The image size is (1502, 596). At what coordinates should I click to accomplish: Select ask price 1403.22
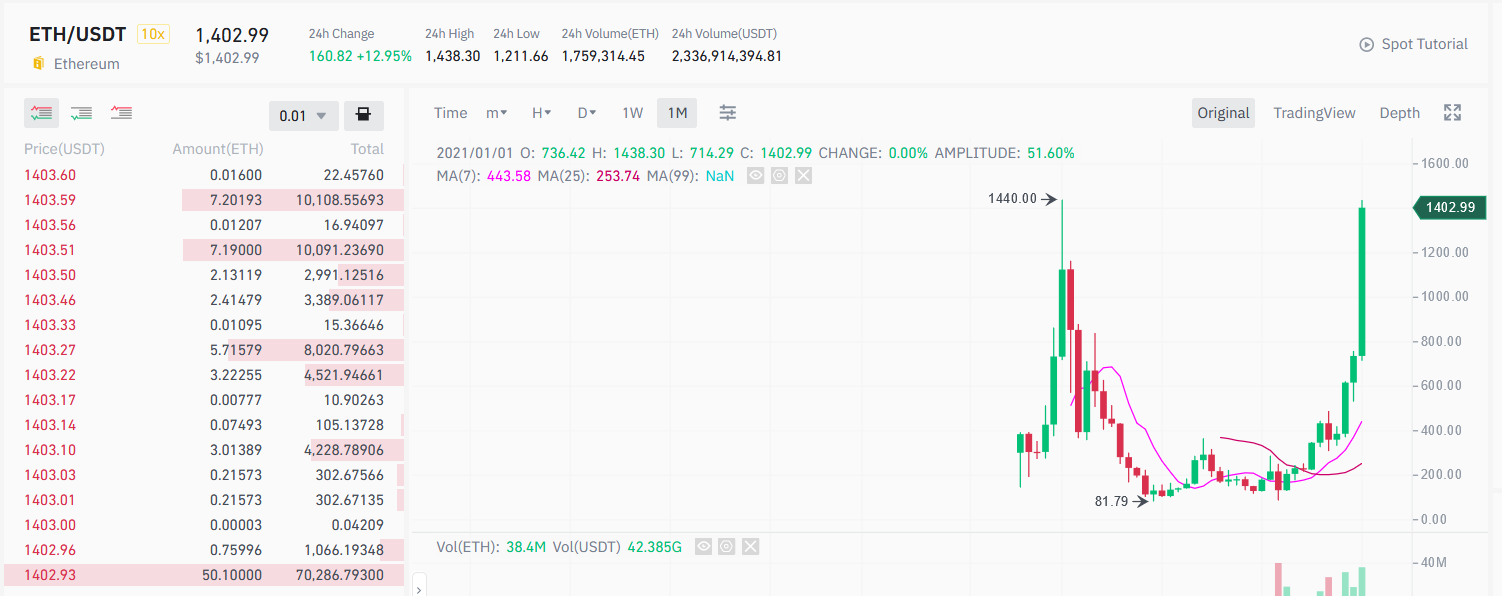point(49,375)
